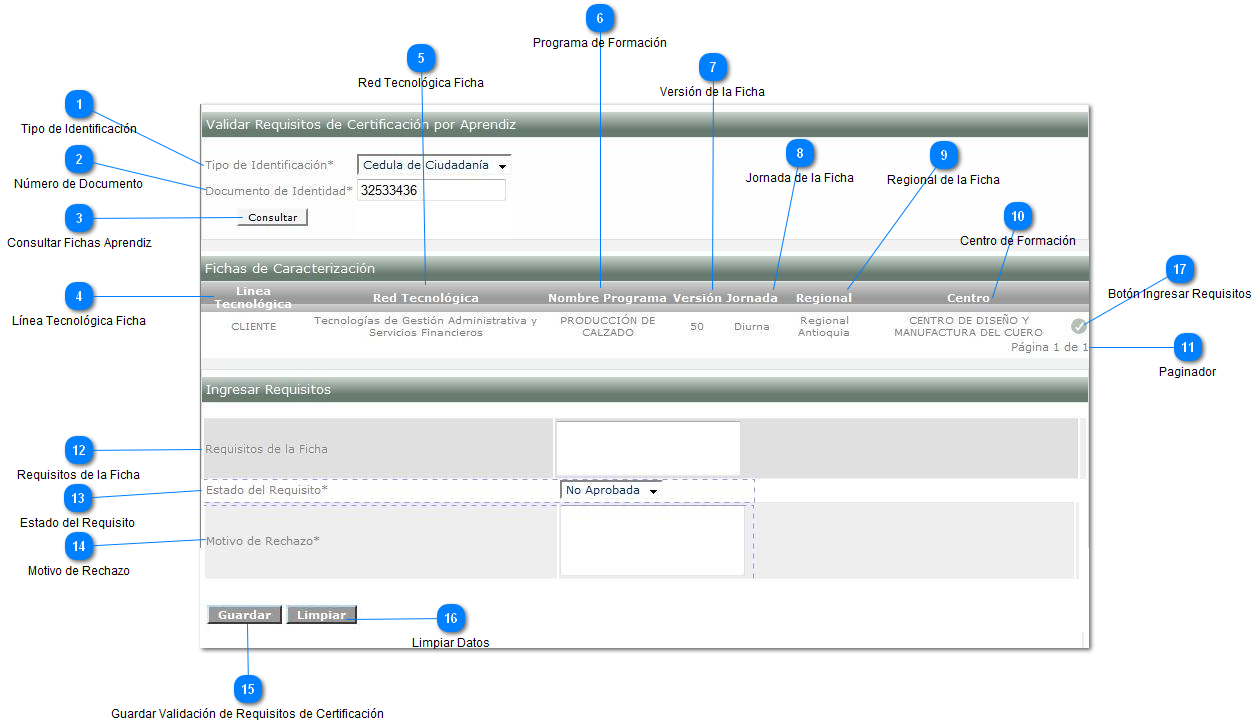Expand the Estado del Requisito dropdown
Screen dimensions: 1257x724
(612, 491)
